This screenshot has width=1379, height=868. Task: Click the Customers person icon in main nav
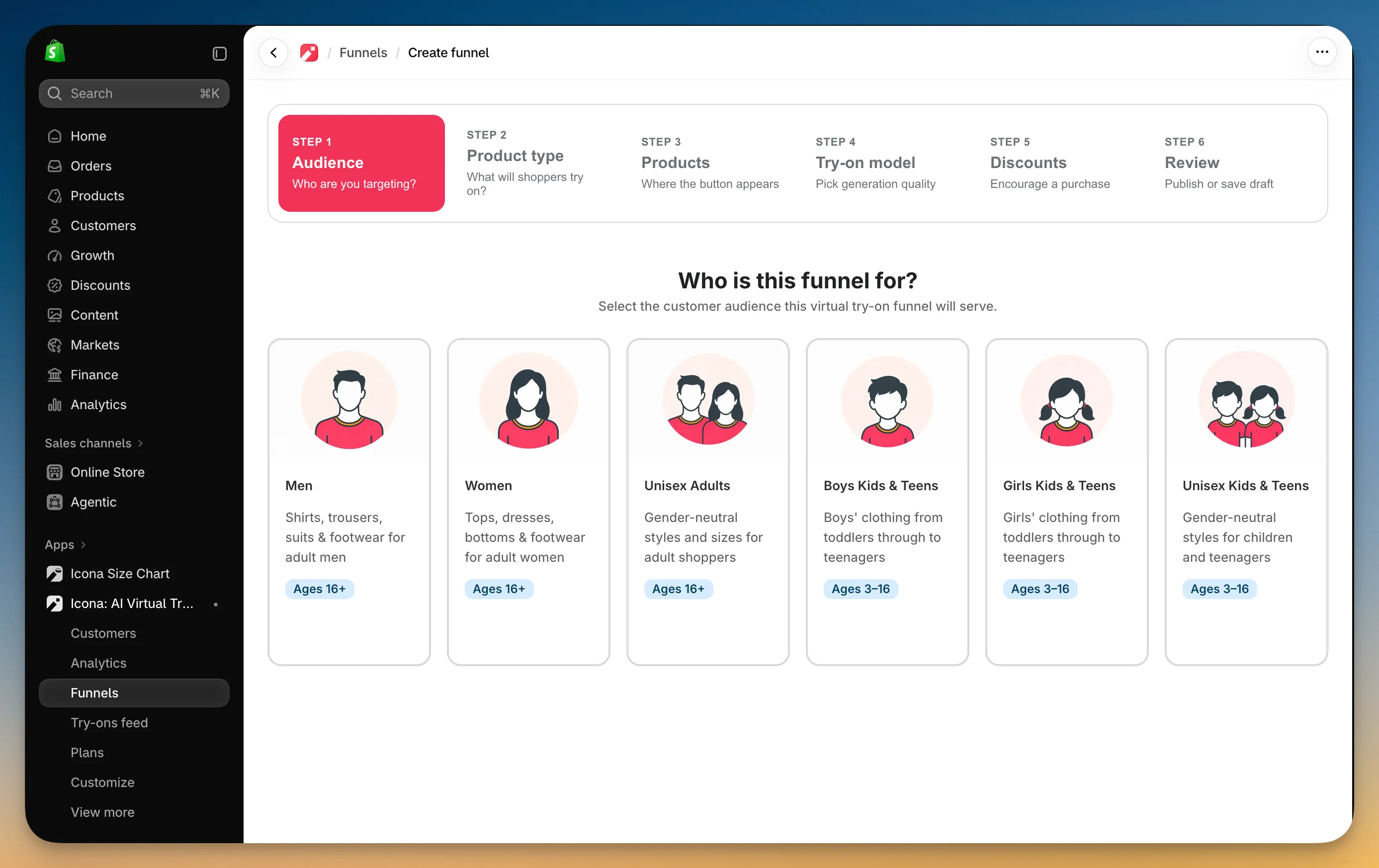click(54, 225)
